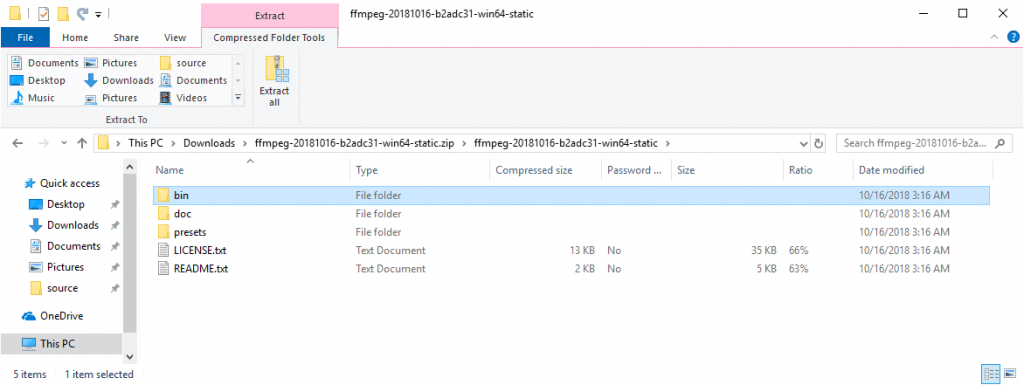Viewport: 1024px width, 385px height.
Task: Sort files by the Type column header
Action: (420, 170)
